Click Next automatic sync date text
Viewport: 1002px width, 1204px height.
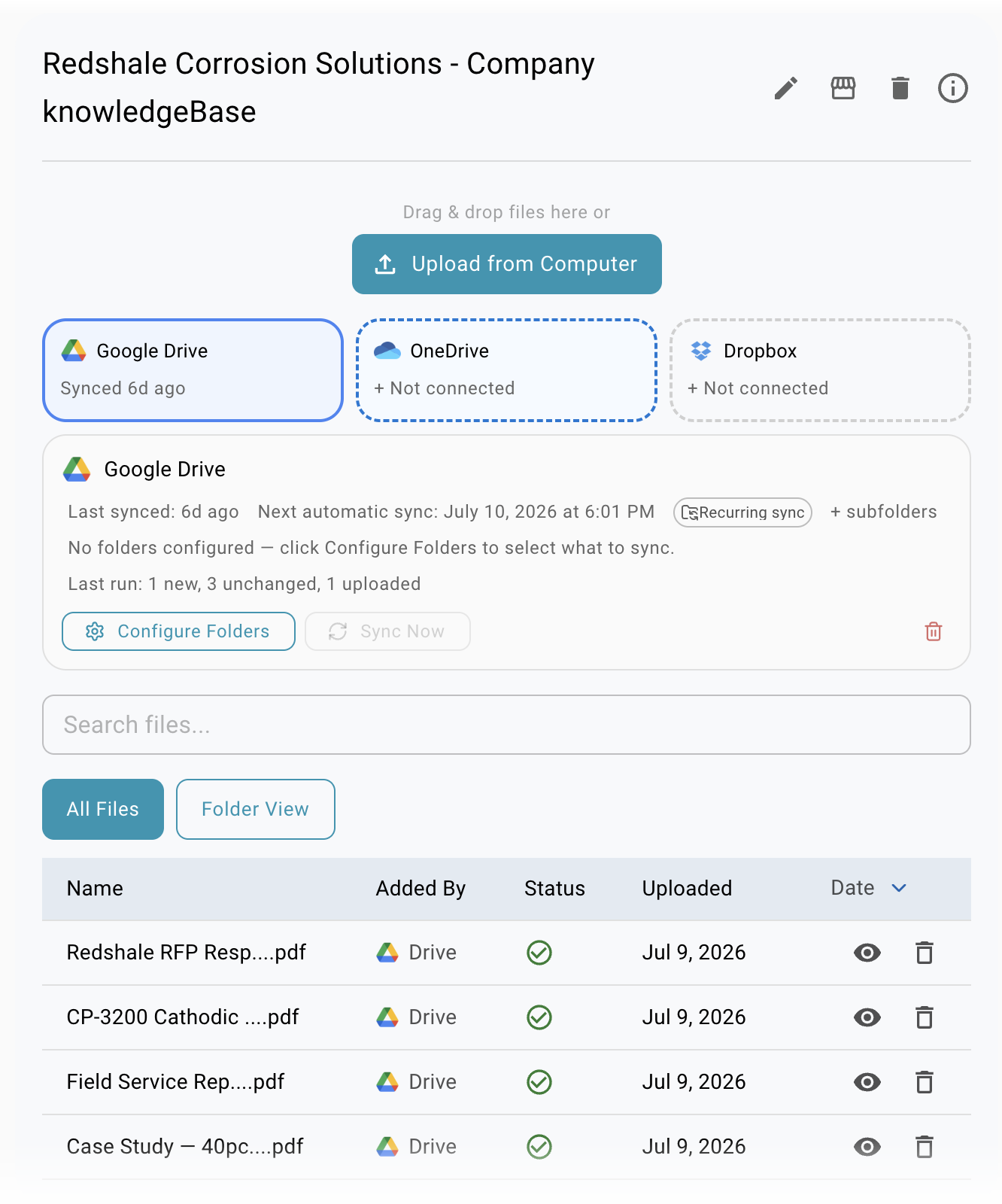[x=456, y=512]
